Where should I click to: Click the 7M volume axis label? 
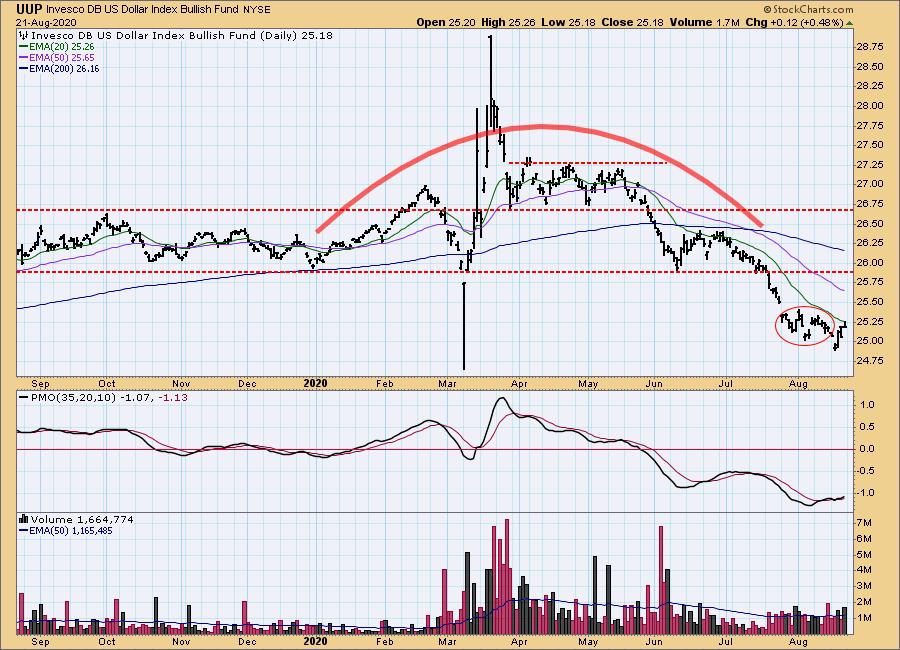point(864,523)
